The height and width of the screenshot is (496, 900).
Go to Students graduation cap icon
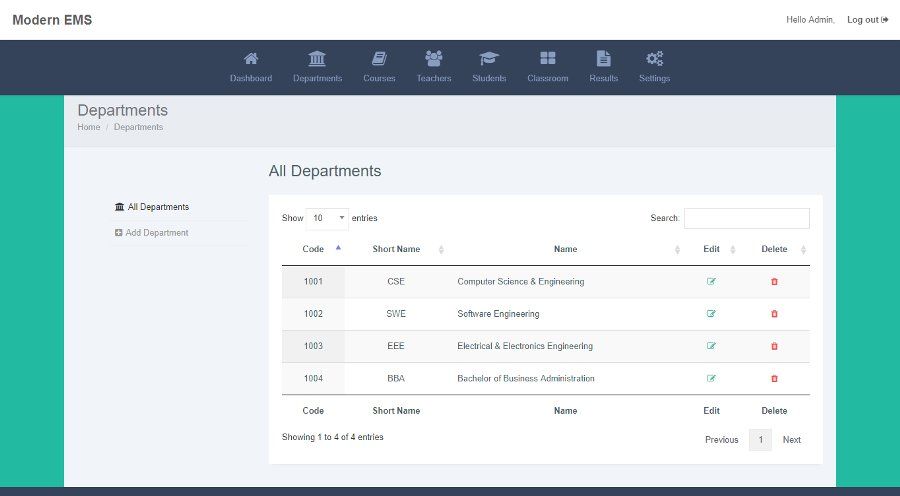489,59
